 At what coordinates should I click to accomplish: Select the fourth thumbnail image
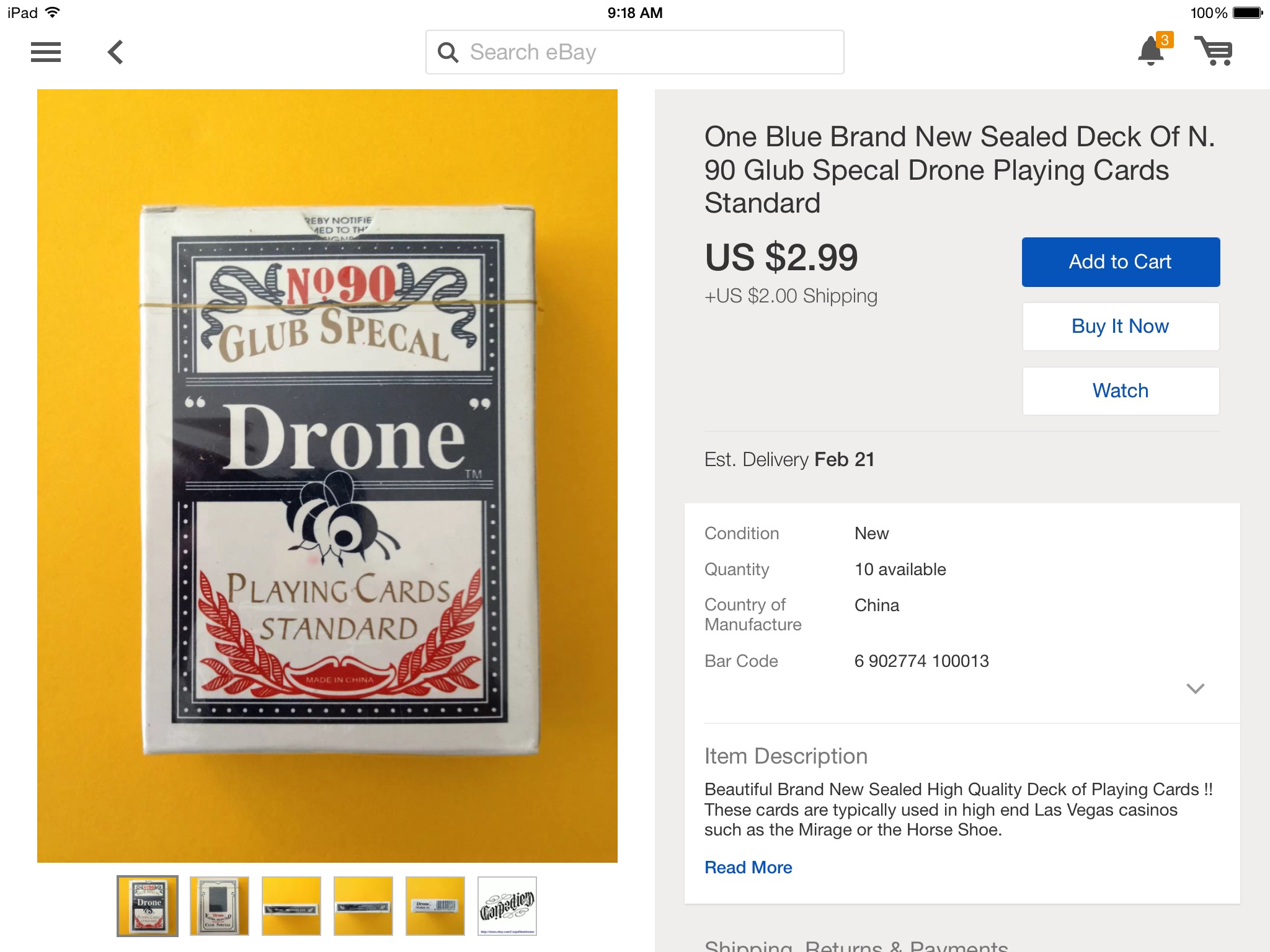click(x=363, y=906)
